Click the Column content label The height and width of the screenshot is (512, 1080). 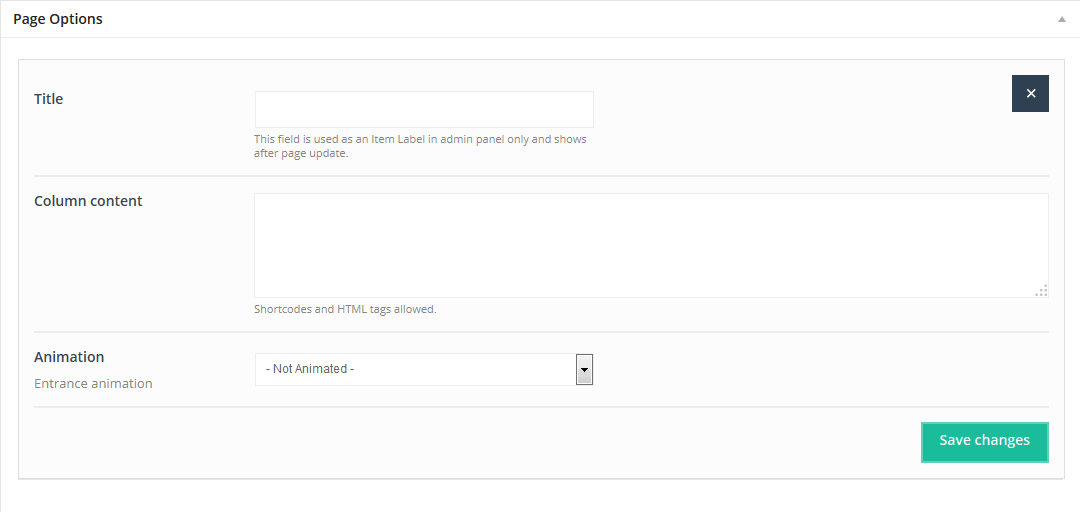click(88, 201)
